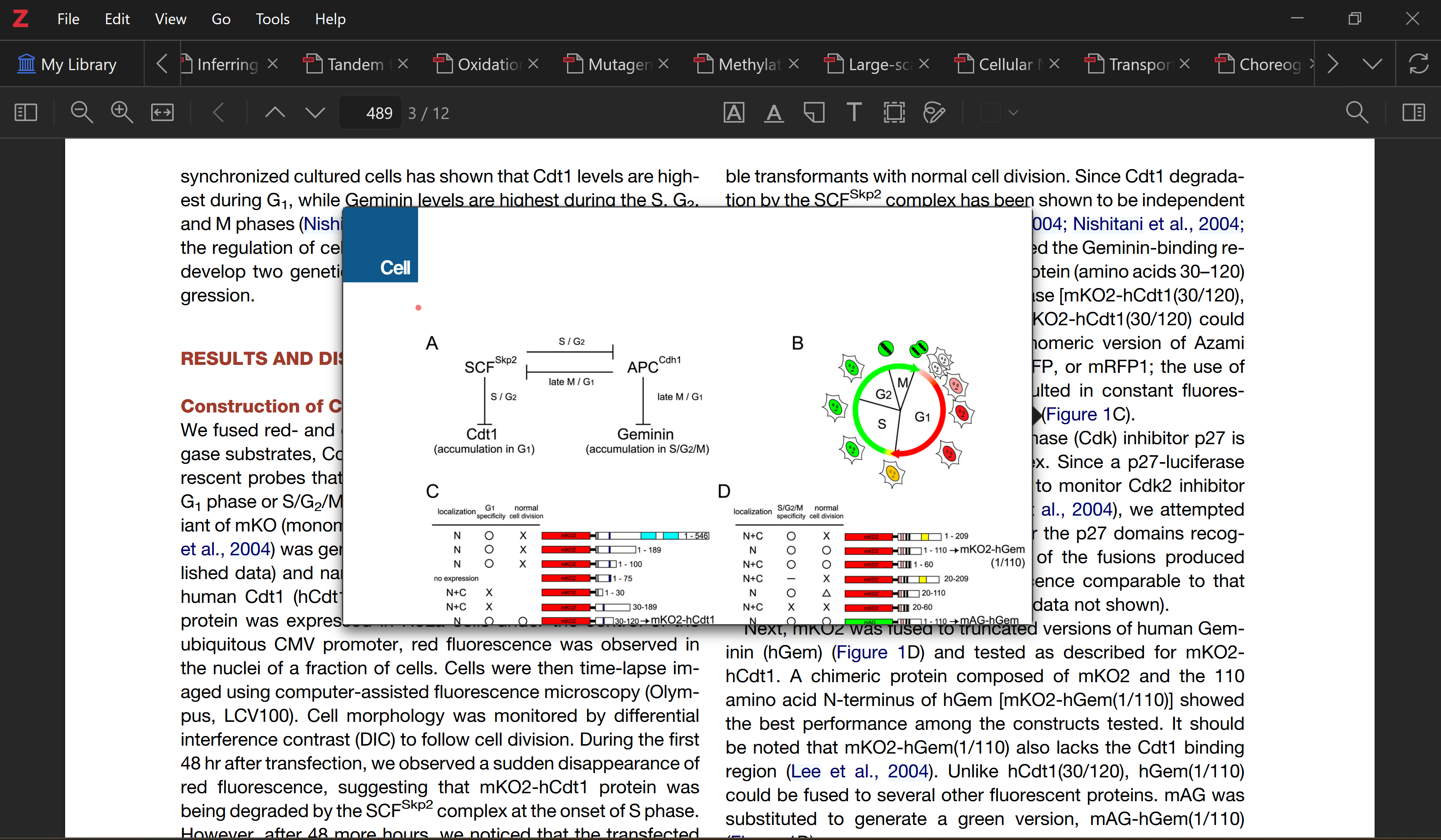Select the Add Text annotation tool

point(854,113)
